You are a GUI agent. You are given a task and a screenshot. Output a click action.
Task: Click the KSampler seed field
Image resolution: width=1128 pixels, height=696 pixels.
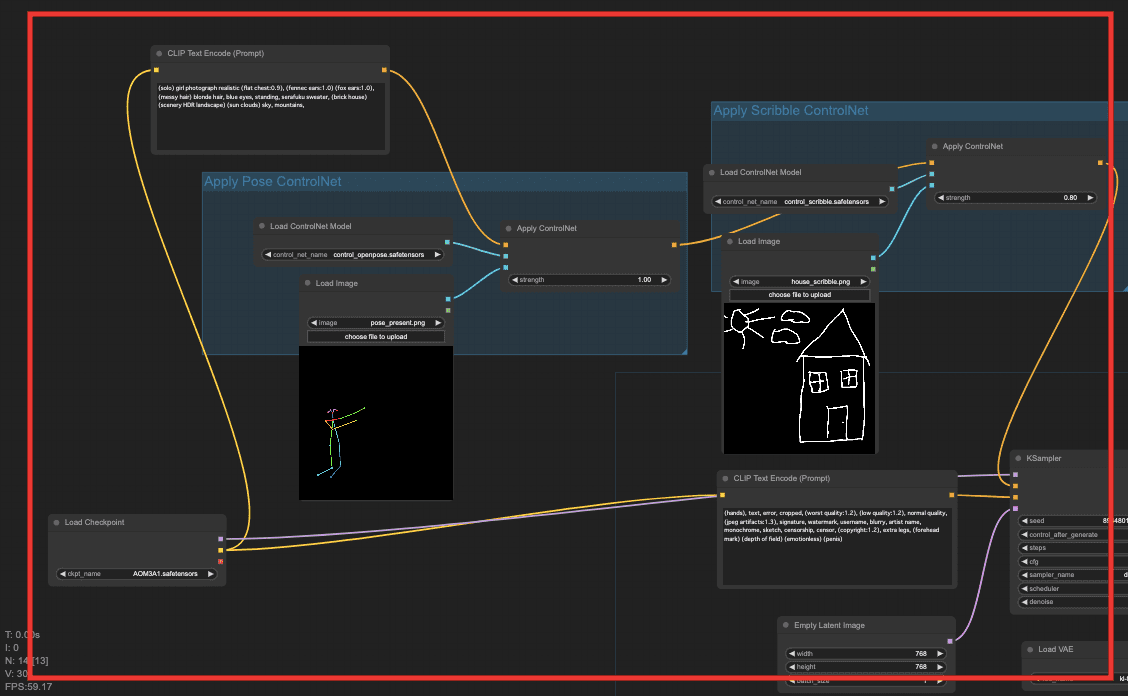click(1073, 521)
